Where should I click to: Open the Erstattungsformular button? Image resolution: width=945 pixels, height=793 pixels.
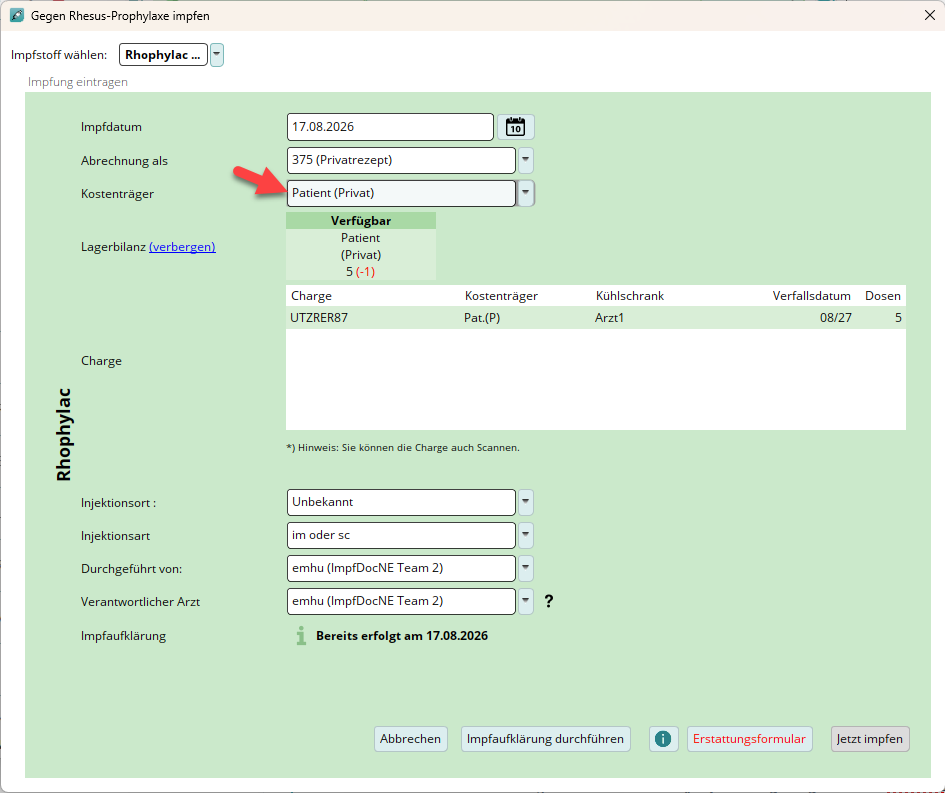(x=749, y=739)
